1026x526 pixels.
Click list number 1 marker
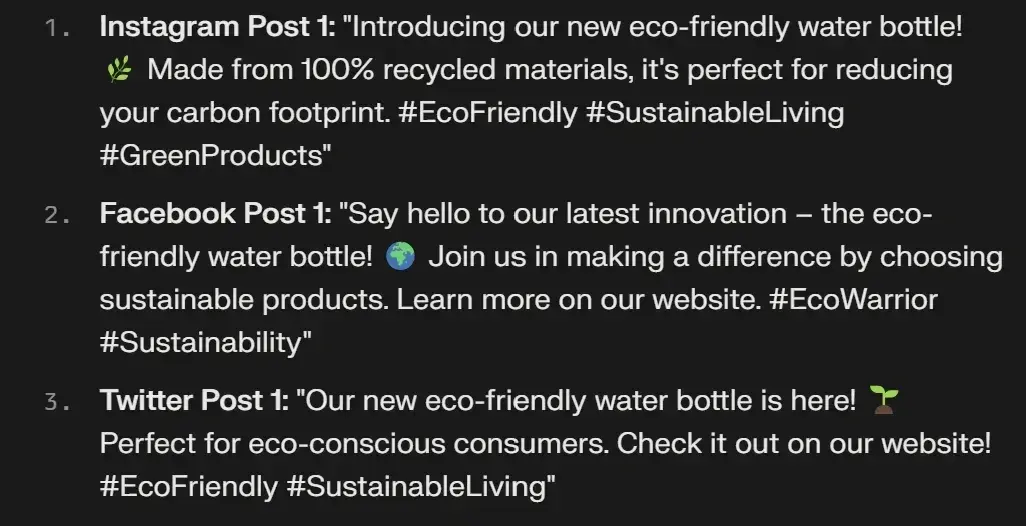pos(57,28)
